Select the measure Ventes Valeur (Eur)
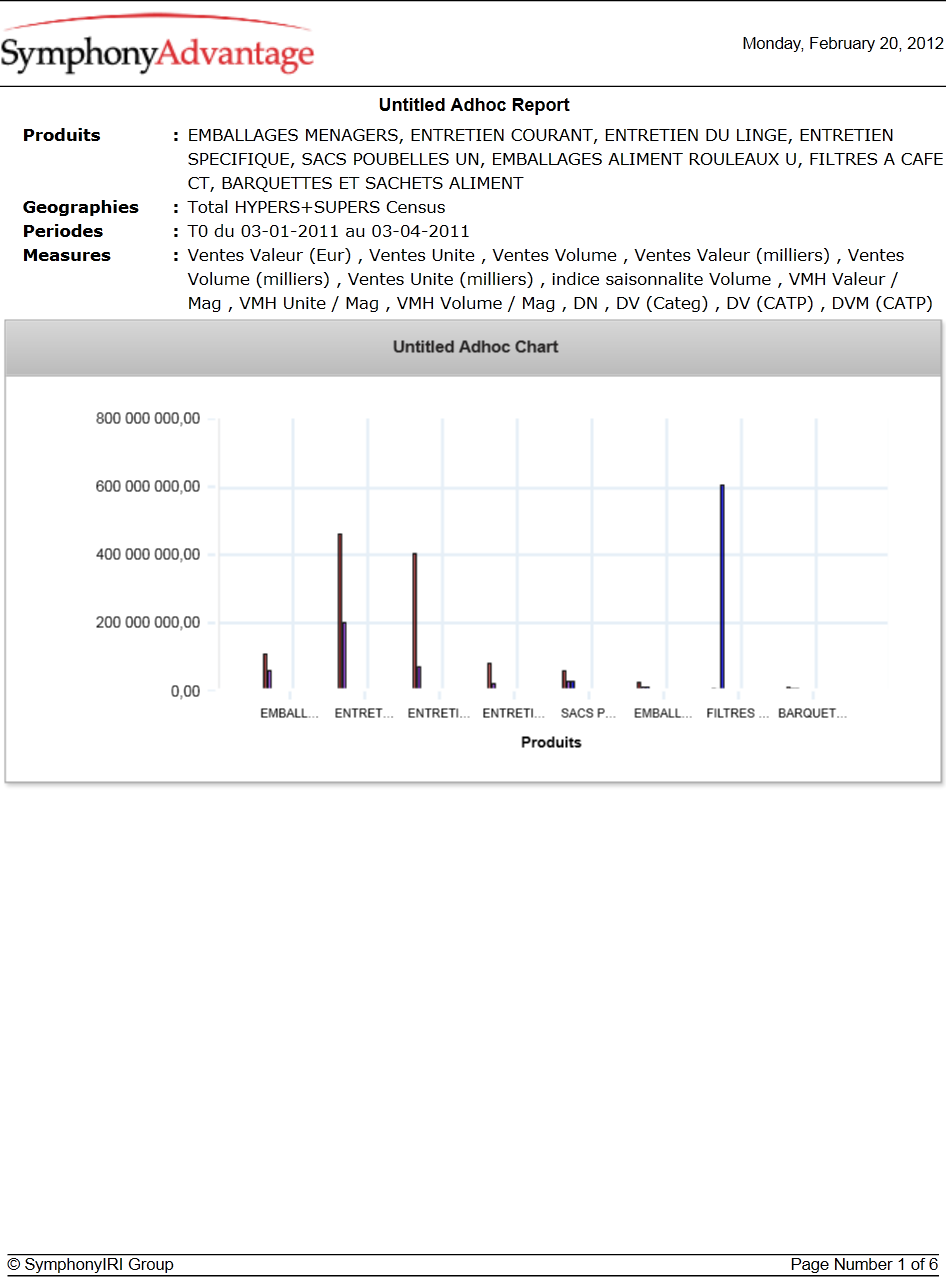The width and height of the screenshot is (946, 1284). pos(270,255)
